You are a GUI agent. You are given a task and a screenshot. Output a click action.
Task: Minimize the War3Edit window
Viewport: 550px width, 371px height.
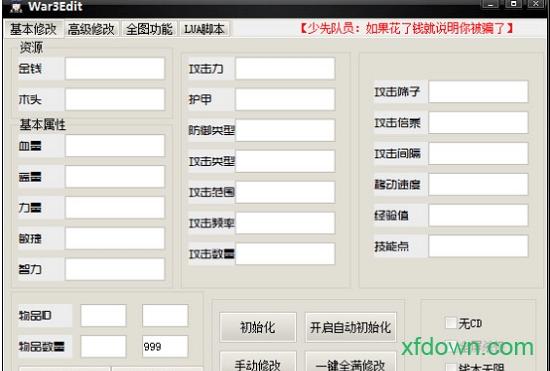[490, 4]
